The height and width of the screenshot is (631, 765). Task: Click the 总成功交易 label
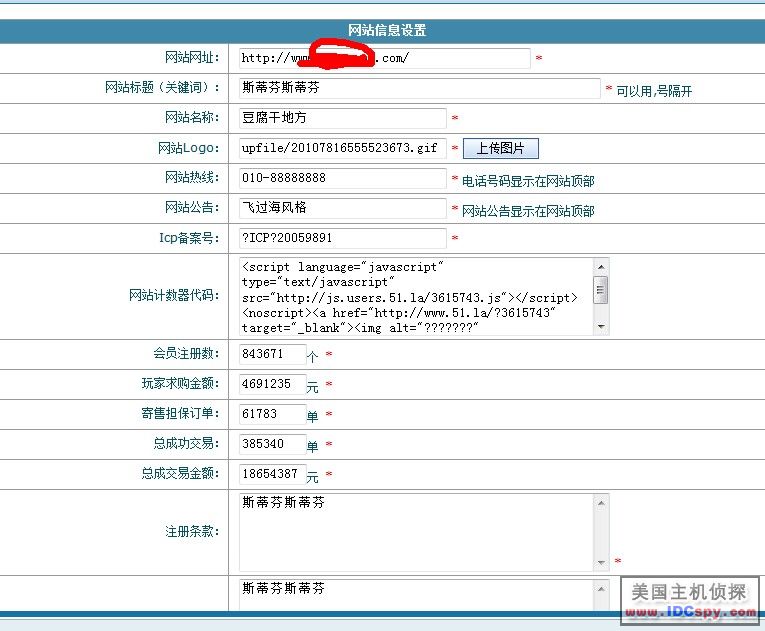[186, 443]
